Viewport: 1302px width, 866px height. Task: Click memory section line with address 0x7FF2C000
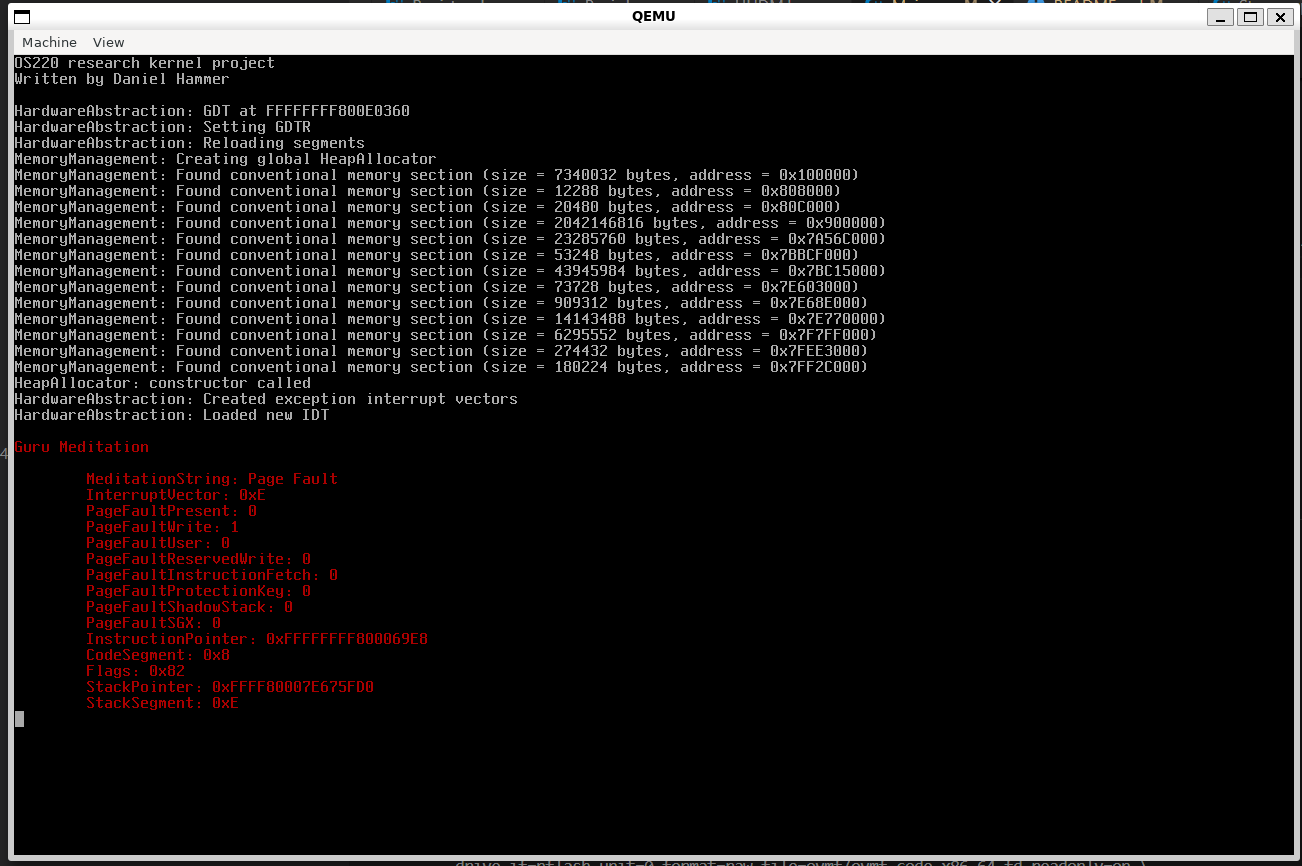(x=441, y=367)
